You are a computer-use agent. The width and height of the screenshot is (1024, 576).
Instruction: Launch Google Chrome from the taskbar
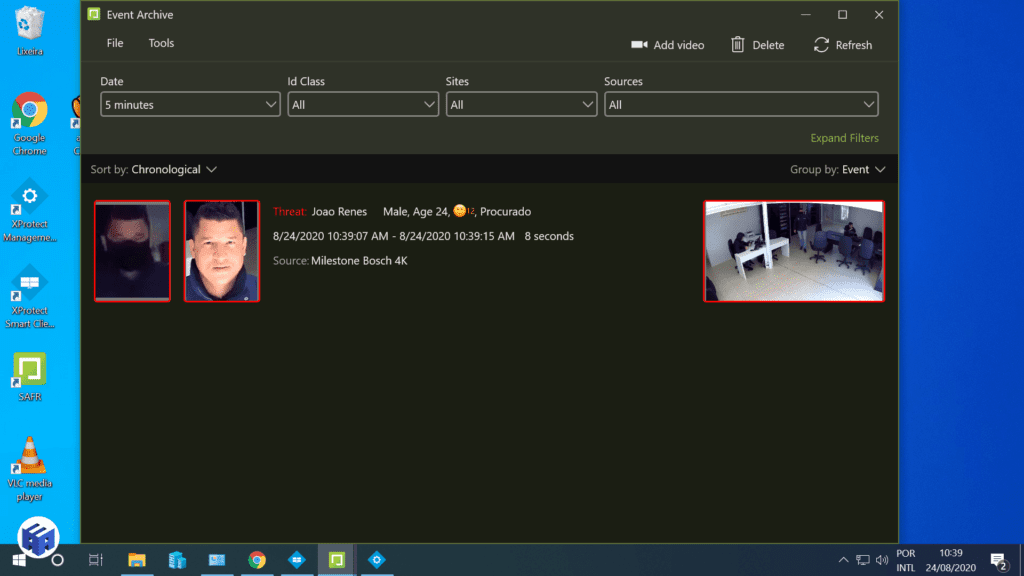click(257, 560)
